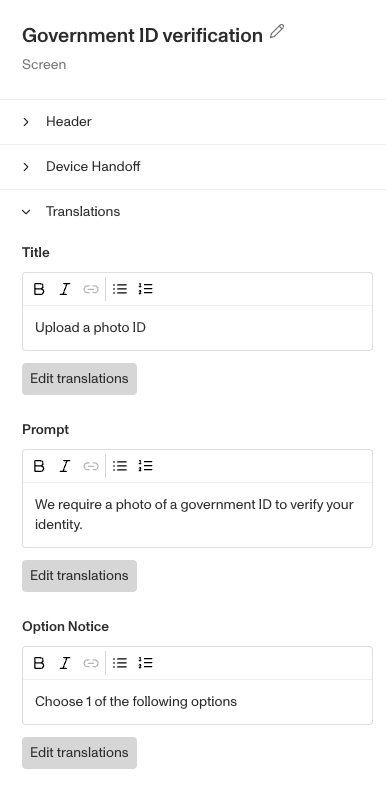The width and height of the screenshot is (386, 785).
Task: Toggle bold in the Title editor
Action: coord(39,289)
